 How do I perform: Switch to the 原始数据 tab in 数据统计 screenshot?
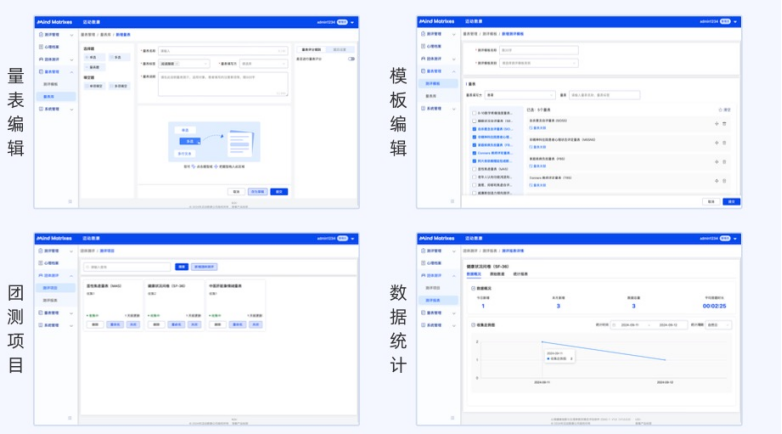click(x=497, y=274)
